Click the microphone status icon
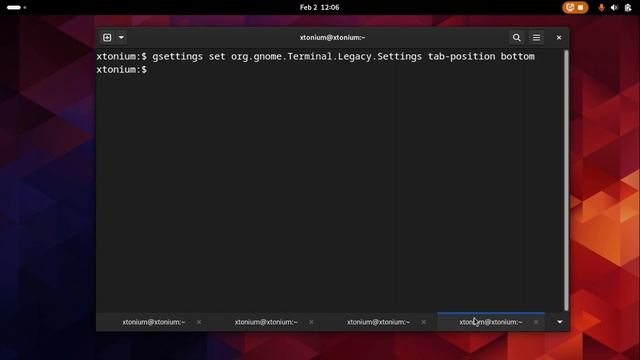The height and width of the screenshot is (360, 640). click(x=601, y=7)
